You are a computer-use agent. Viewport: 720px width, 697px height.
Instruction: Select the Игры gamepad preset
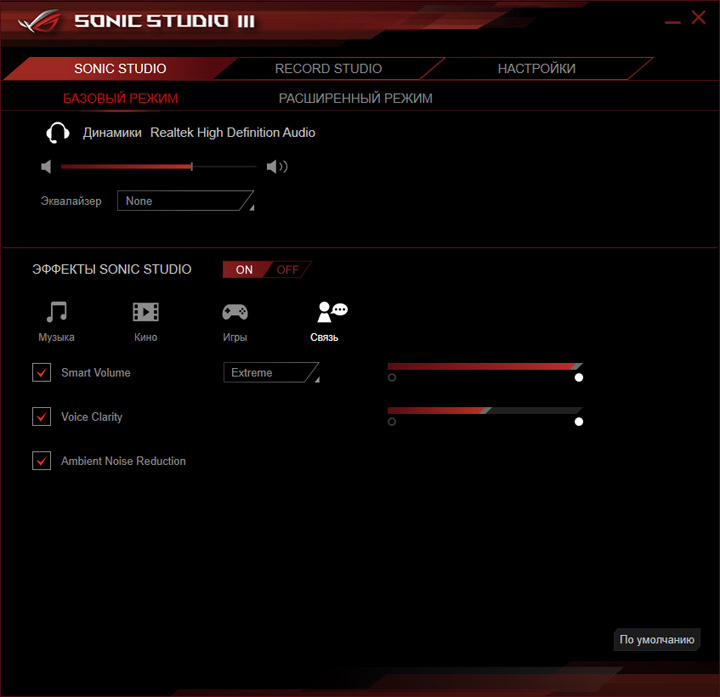point(235,322)
